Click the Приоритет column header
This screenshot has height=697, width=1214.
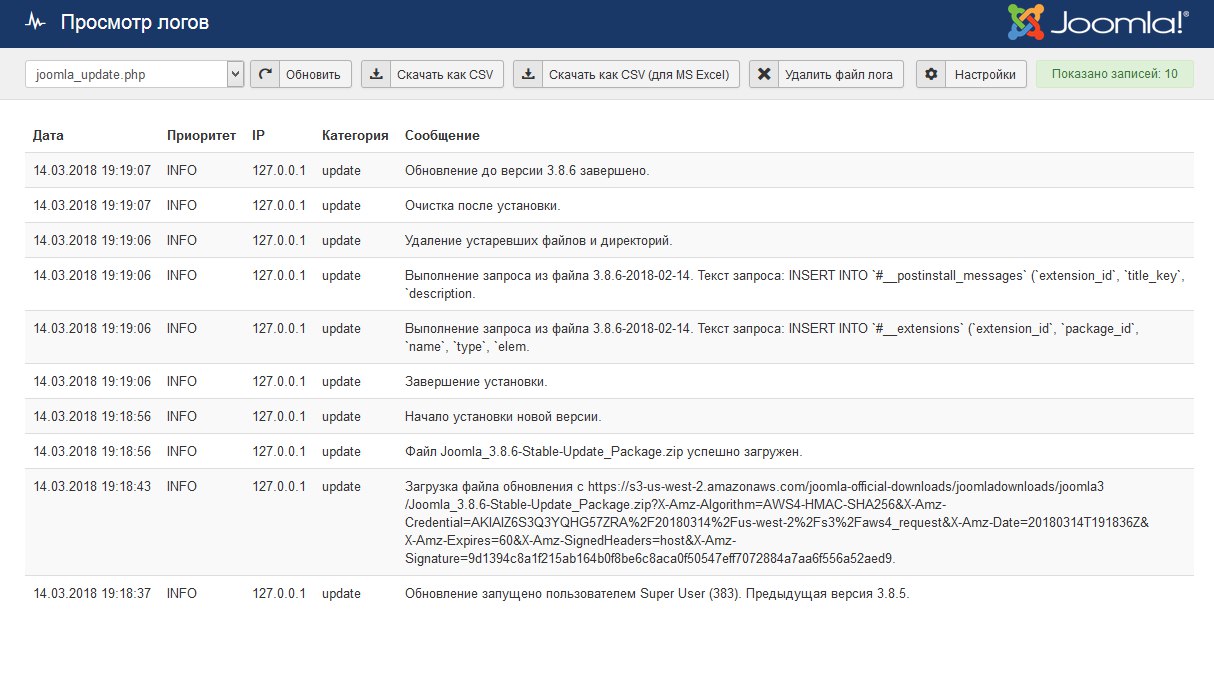(x=201, y=135)
